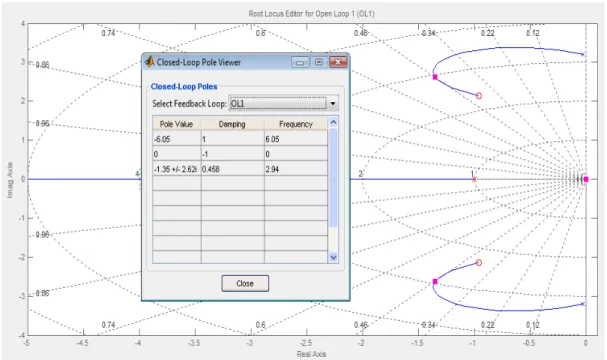Click the 6.05 frequency cell

(296, 139)
